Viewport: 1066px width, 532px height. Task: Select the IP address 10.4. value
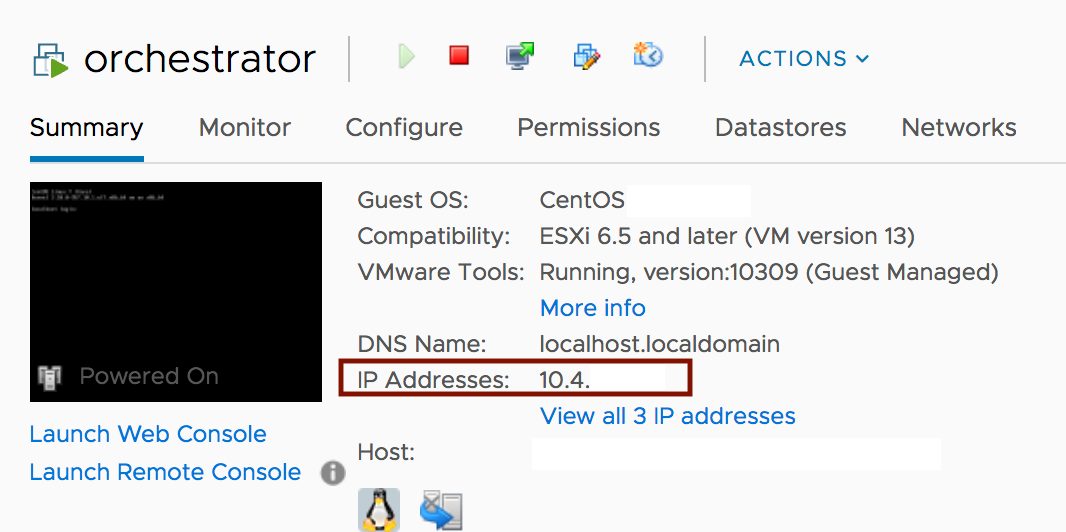pos(565,380)
